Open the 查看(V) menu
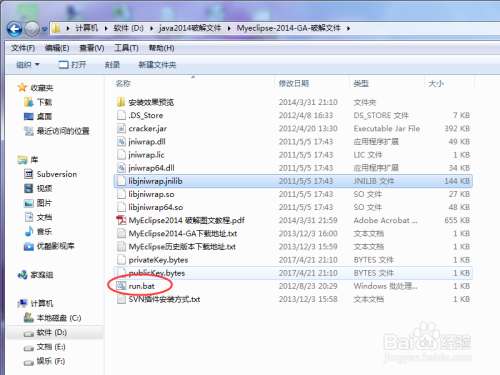This screenshot has width=500, height=375. [92, 48]
